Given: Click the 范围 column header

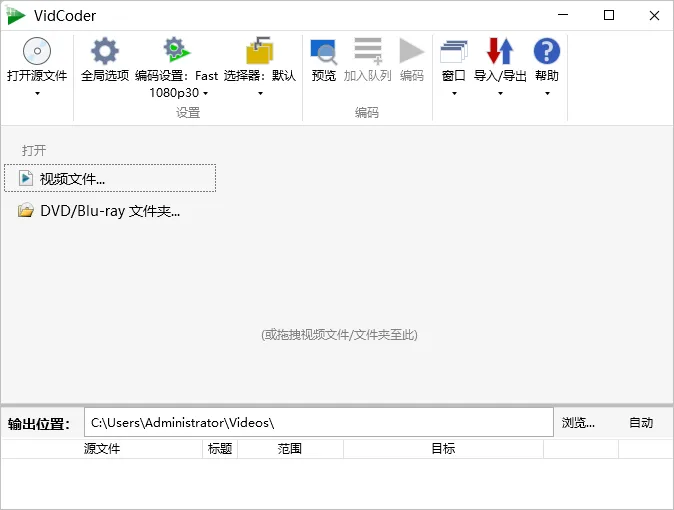Looking at the screenshot, I should (x=290, y=449).
